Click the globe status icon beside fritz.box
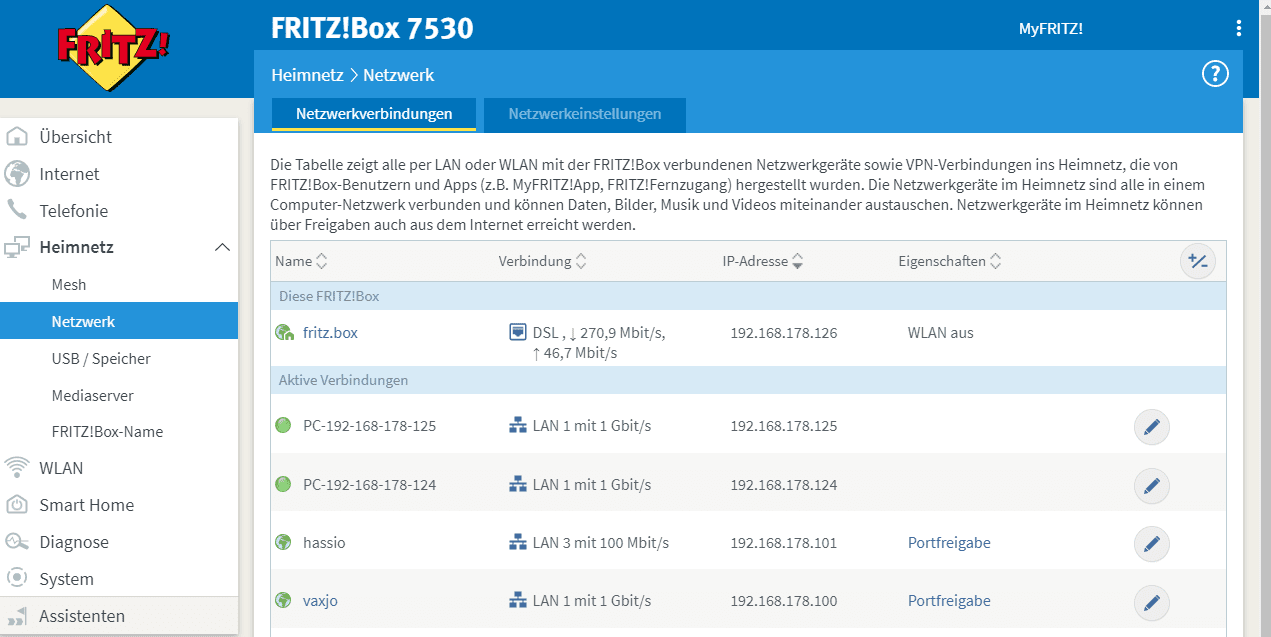This screenshot has height=637, width=1271. (283, 333)
